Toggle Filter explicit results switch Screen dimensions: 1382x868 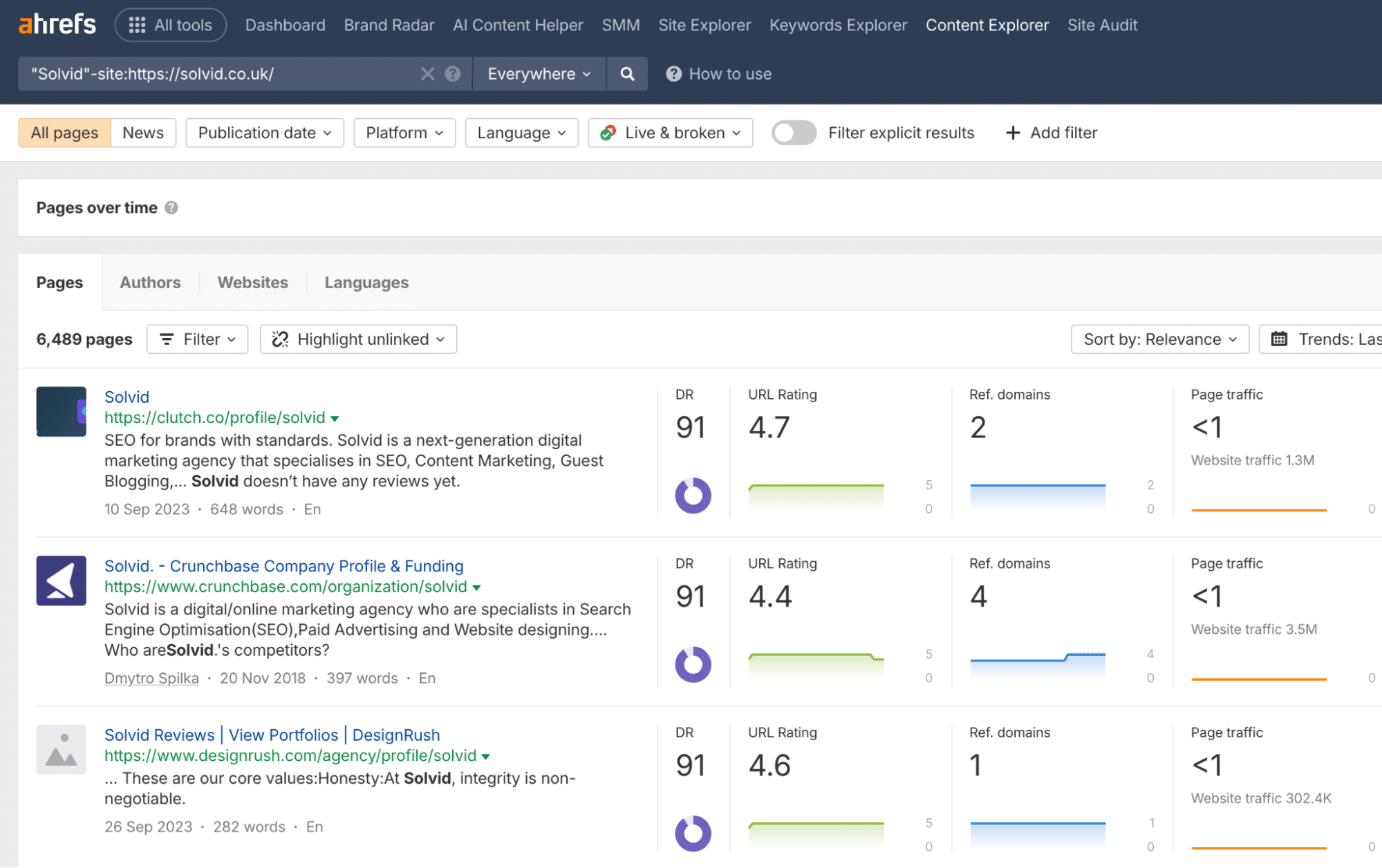pyautogui.click(x=794, y=133)
